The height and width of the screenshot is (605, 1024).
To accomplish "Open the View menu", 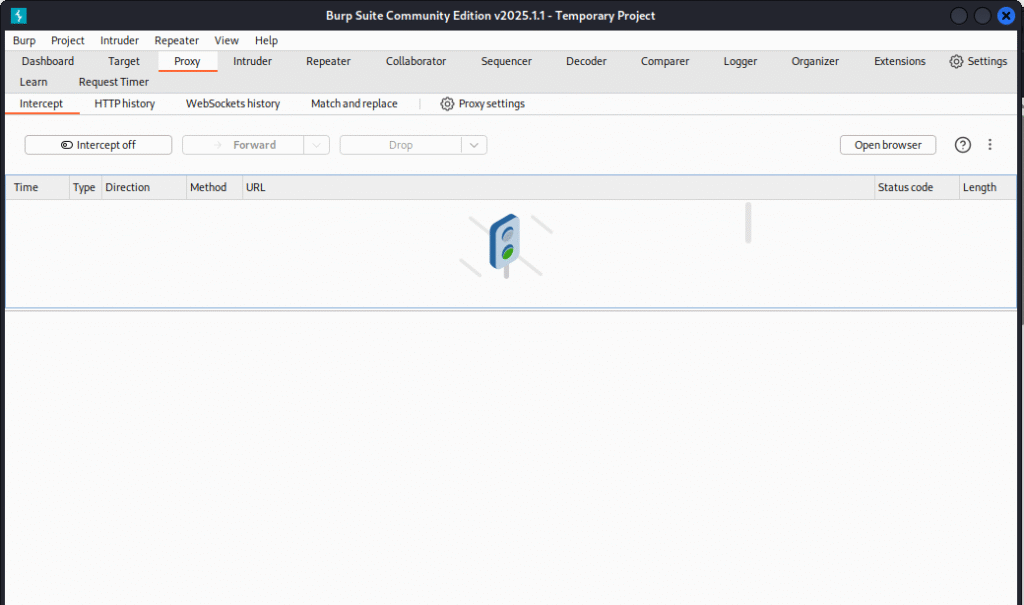I will point(227,41).
